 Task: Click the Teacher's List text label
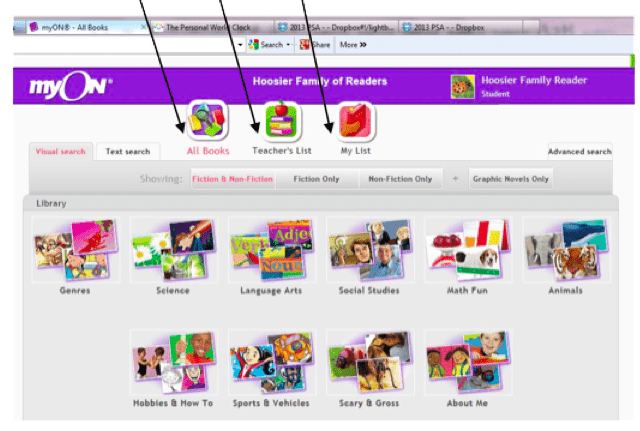coord(282,151)
